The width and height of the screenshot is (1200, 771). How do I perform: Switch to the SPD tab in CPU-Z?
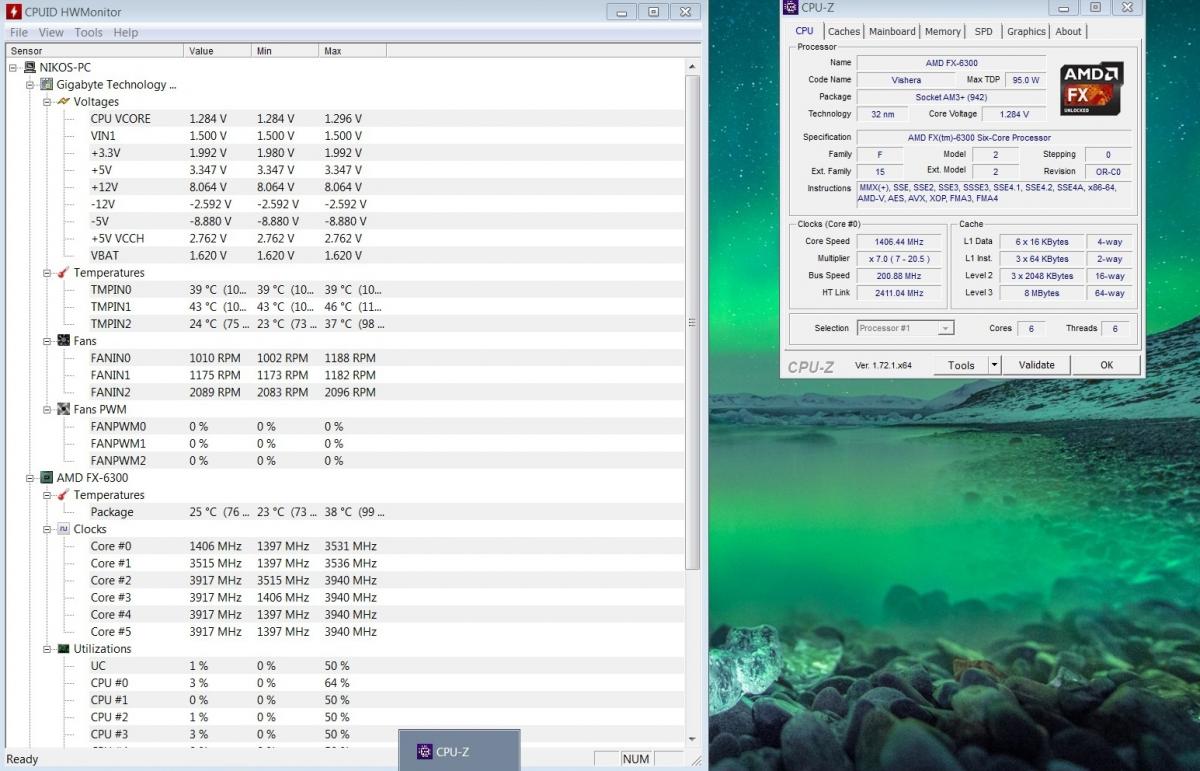point(984,32)
